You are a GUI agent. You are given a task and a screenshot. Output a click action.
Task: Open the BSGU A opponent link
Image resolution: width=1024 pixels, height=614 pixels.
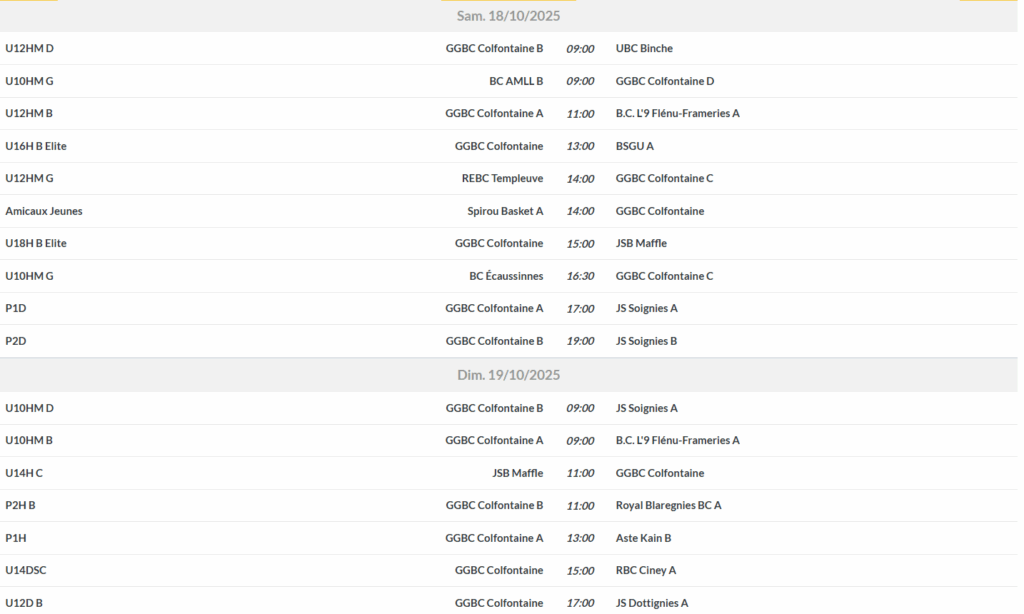(634, 146)
